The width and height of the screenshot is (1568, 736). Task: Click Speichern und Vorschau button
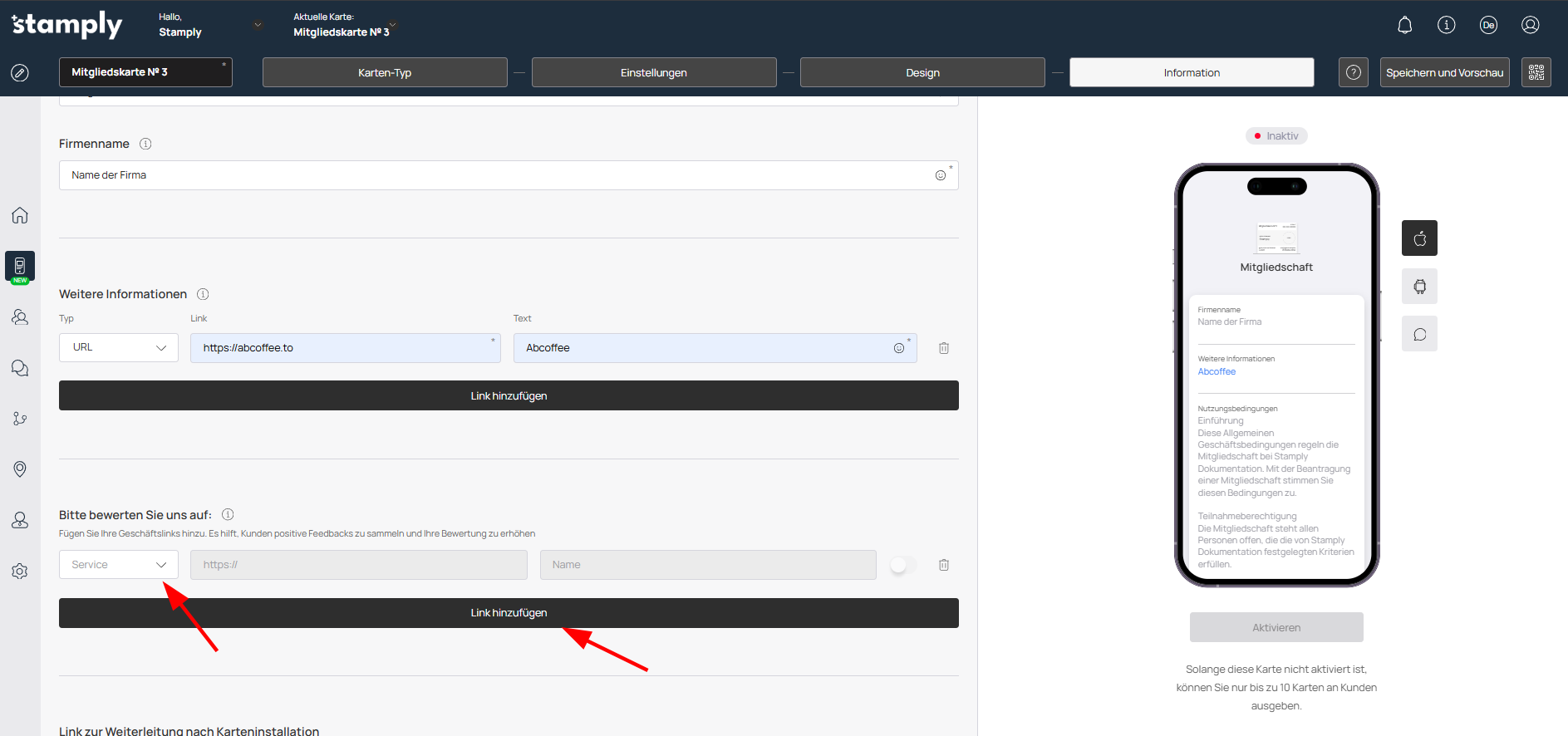tap(1444, 72)
